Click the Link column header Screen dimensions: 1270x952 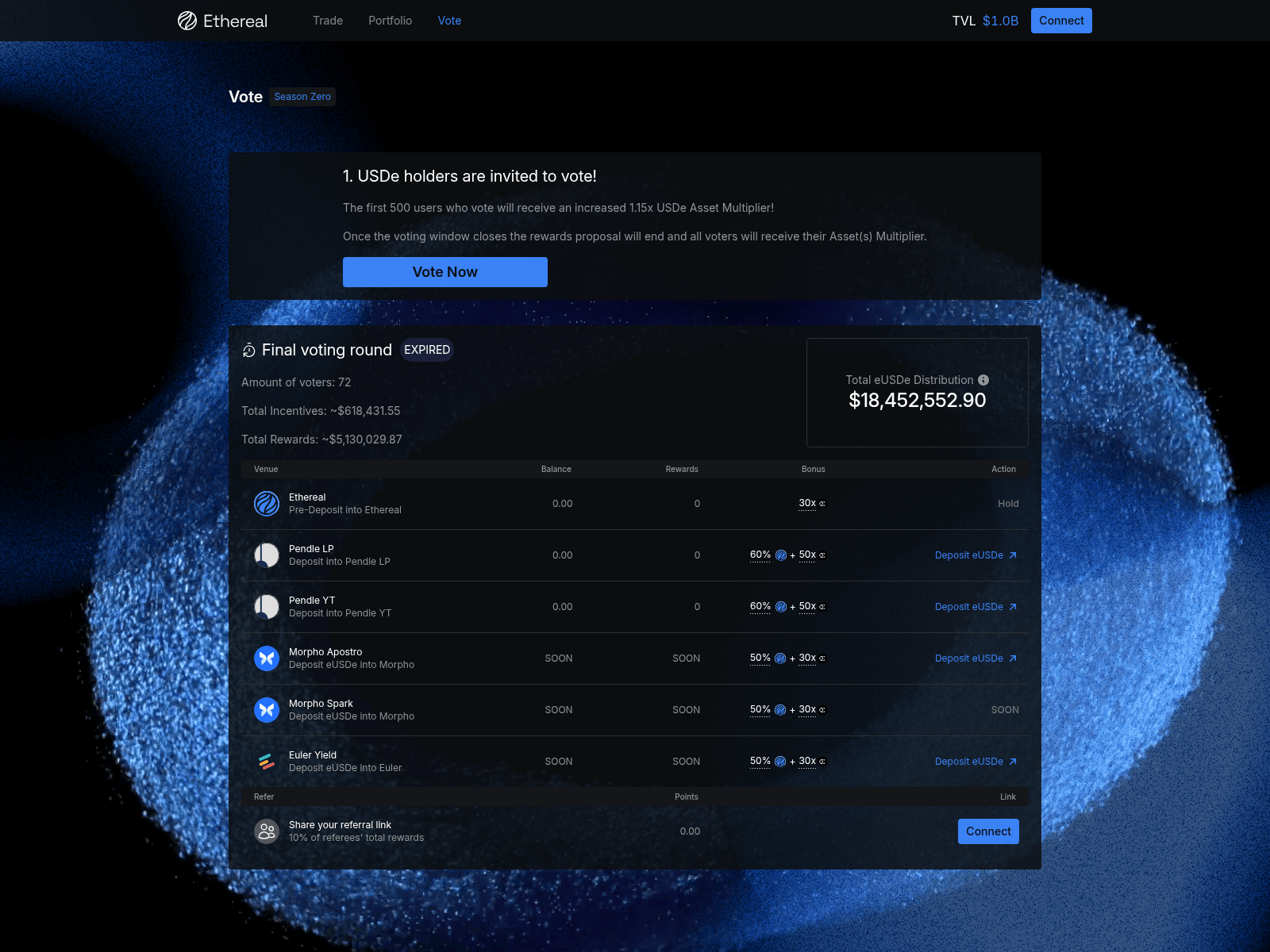[1008, 797]
